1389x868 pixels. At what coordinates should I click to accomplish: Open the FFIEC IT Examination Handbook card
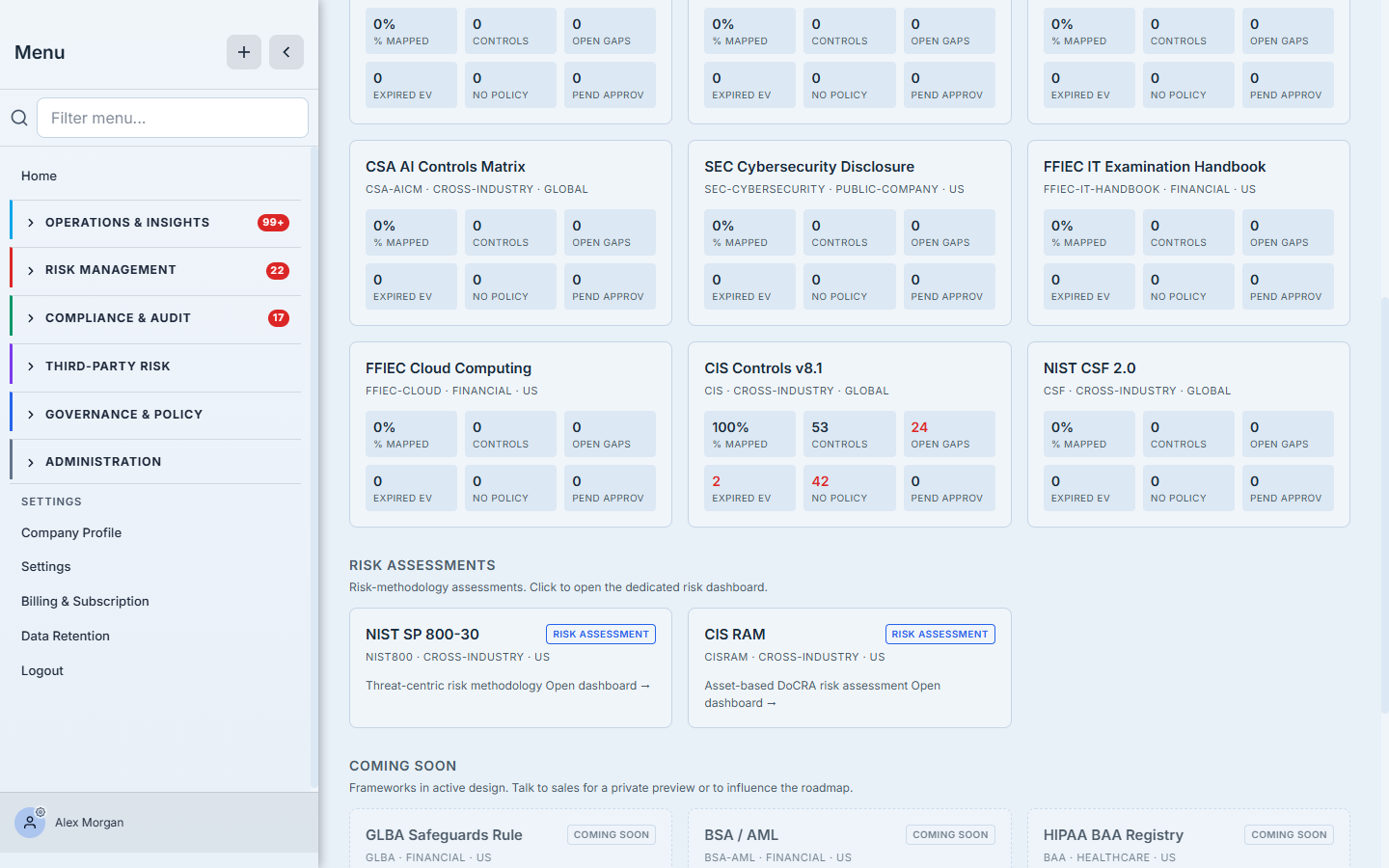[1188, 232]
